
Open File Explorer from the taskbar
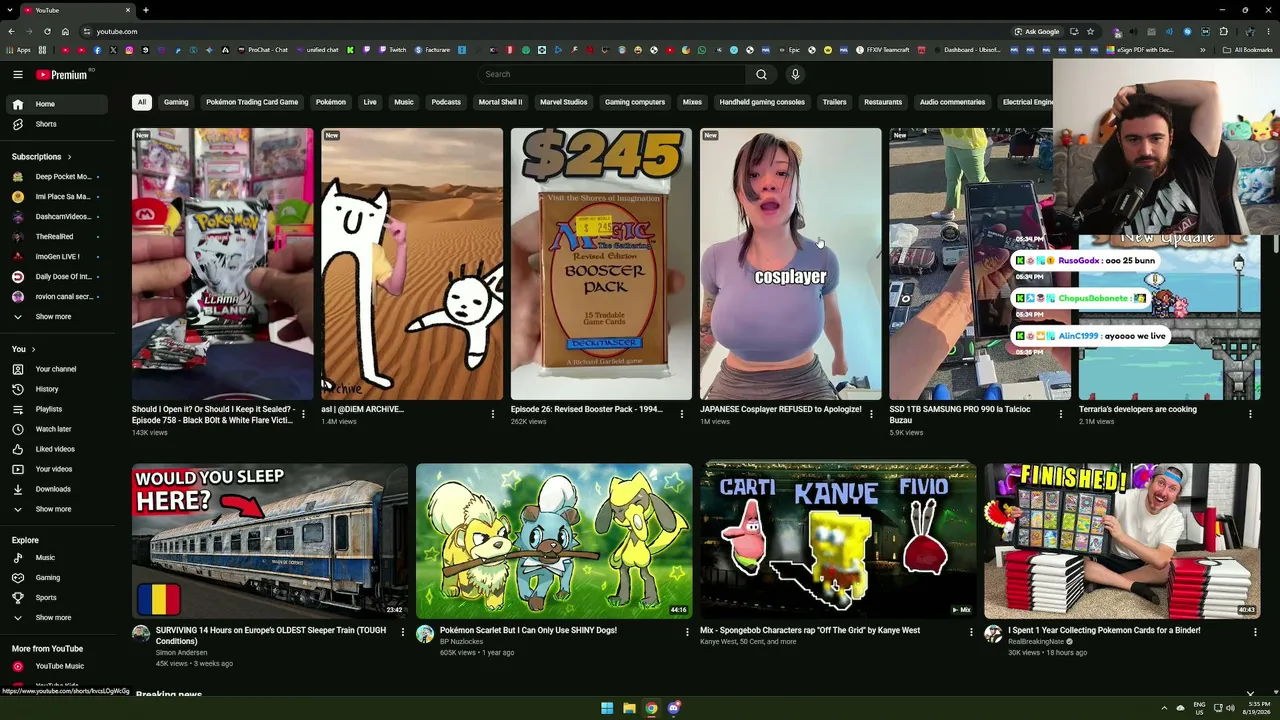(629, 708)
